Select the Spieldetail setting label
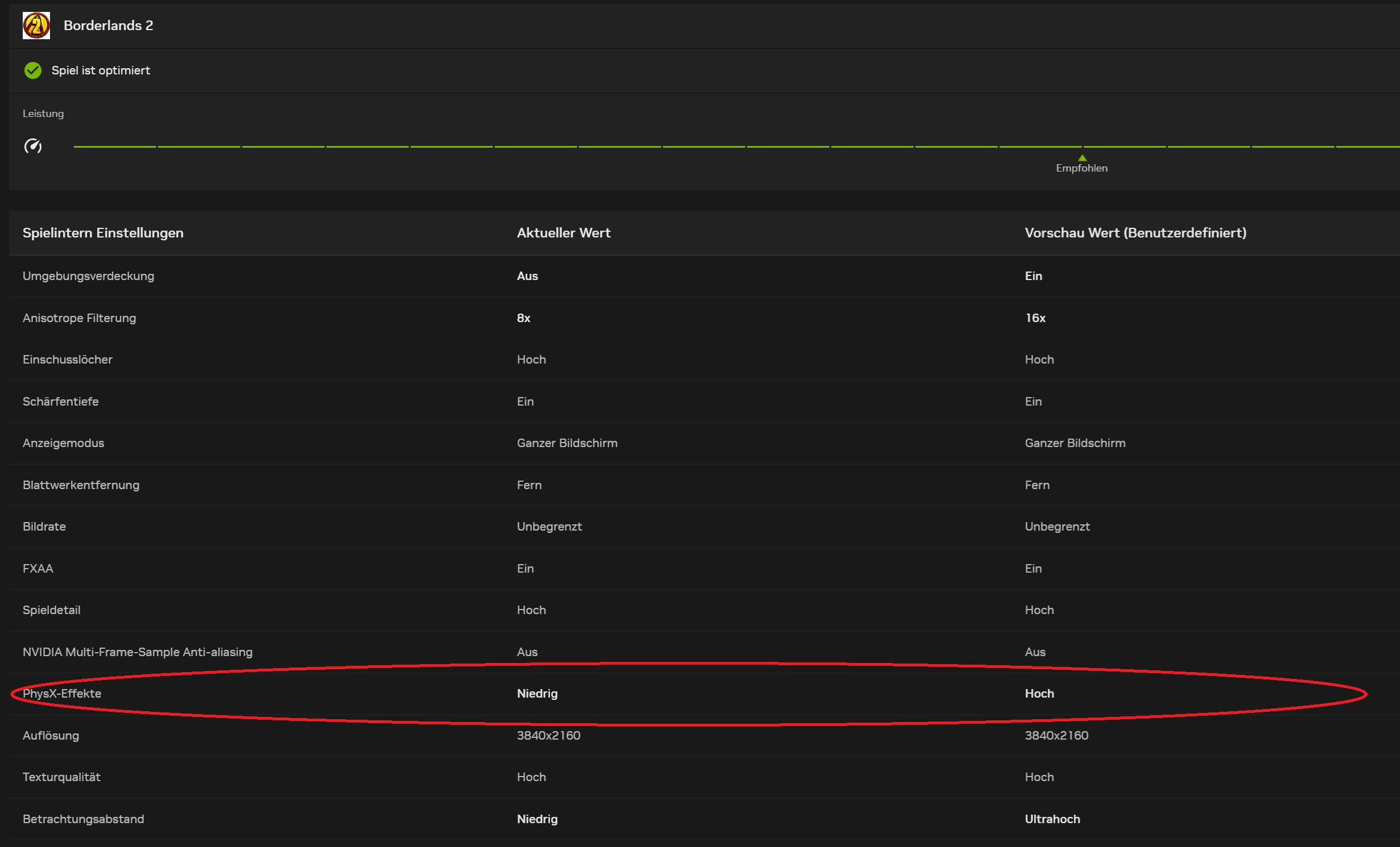This screenshot has width=1400, height=847. click(52, 610)
